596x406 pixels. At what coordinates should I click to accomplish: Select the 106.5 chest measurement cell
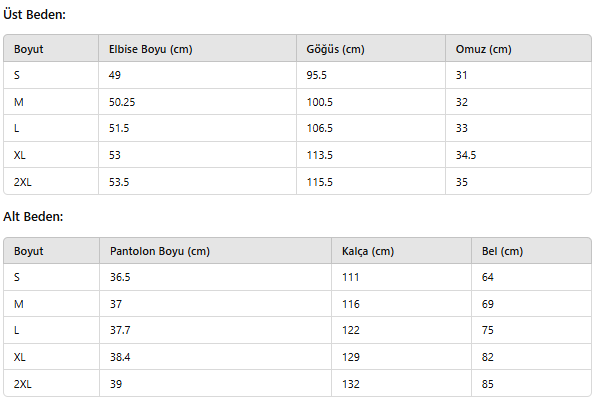[371, 128]
